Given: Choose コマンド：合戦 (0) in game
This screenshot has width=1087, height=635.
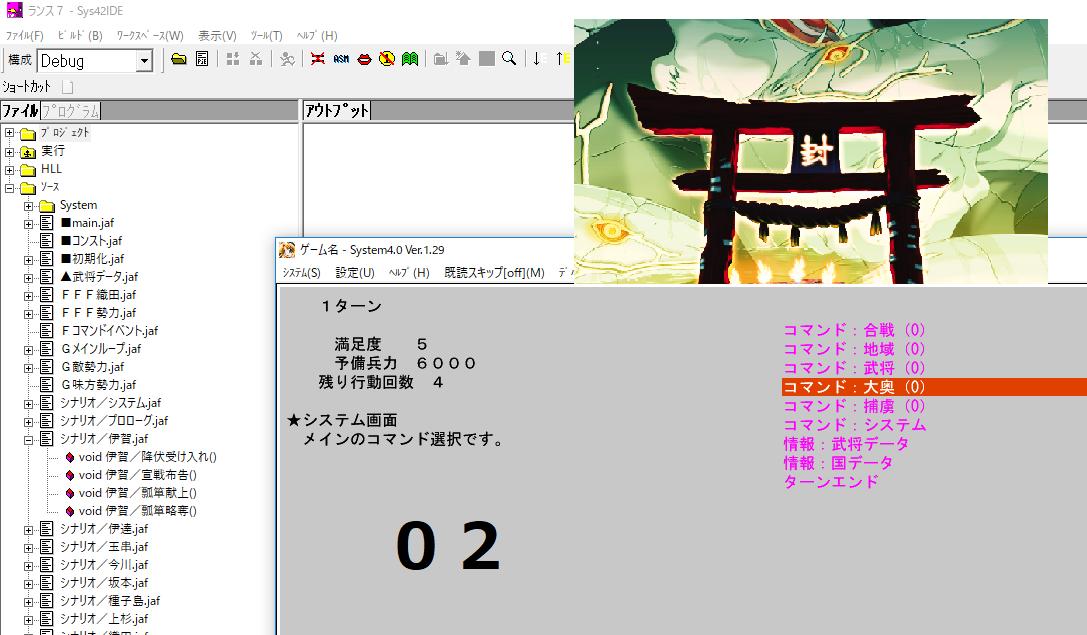Looking at the screenshot, I should point(854,330).
